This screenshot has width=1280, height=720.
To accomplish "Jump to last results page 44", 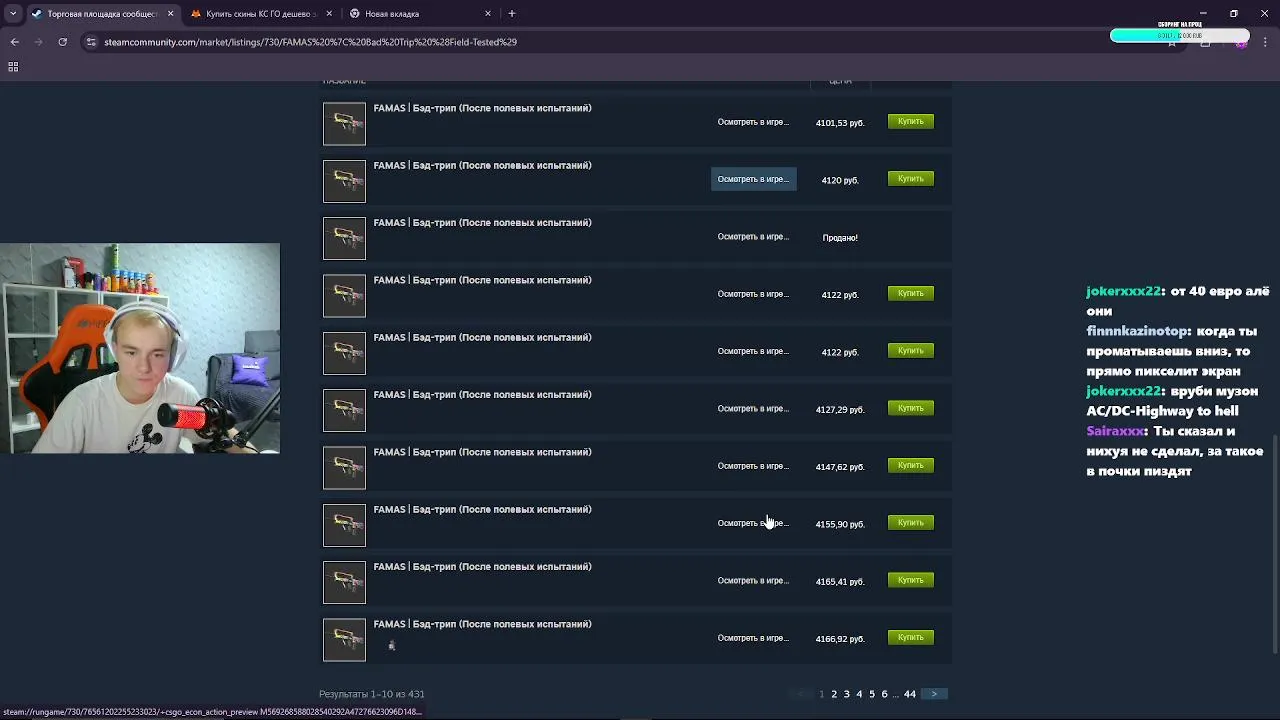I will pos(910,694).
